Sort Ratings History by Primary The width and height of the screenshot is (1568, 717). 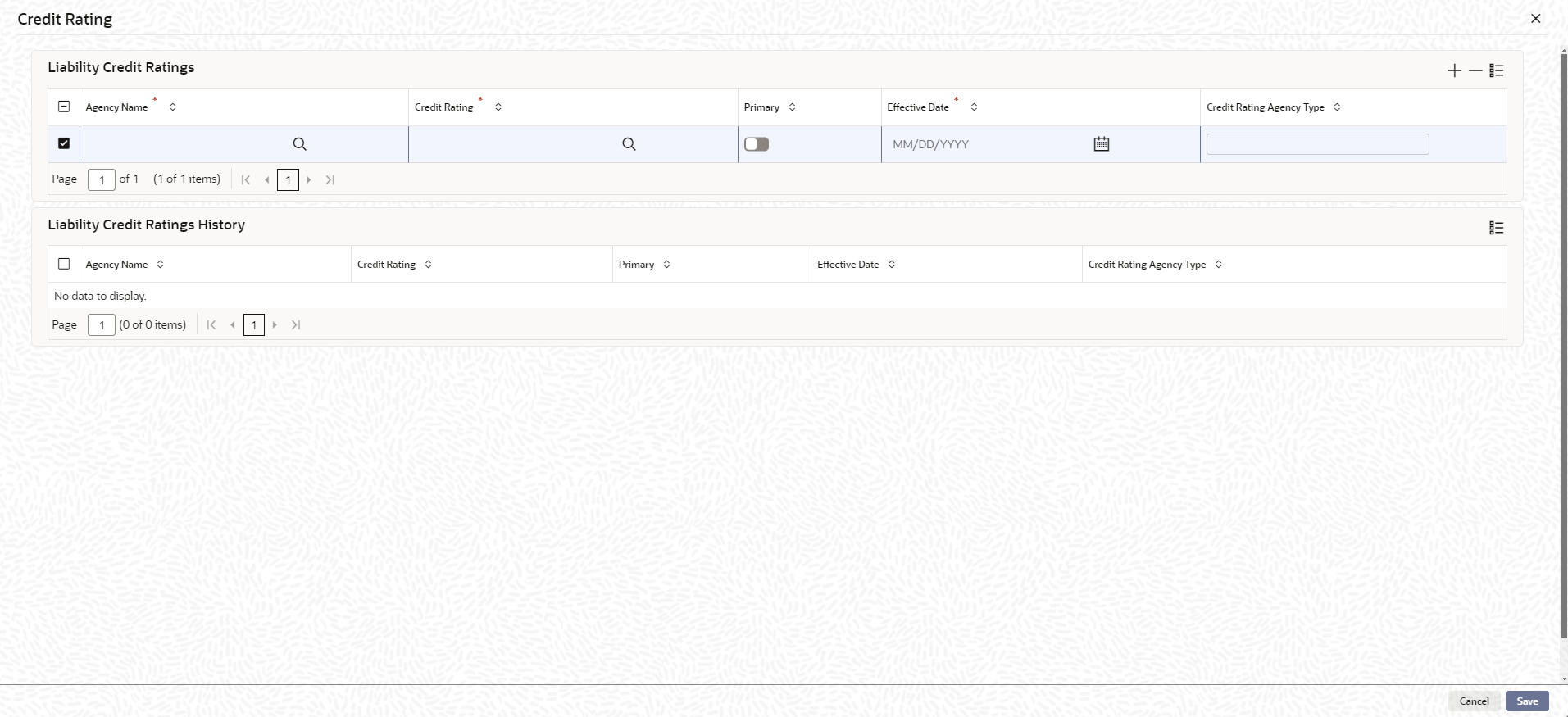point(666,265)
